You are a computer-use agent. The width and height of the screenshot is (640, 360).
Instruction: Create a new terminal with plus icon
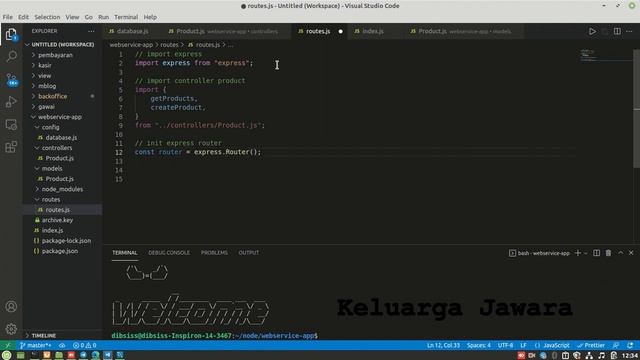pyautogui.click(x=577, y=253)
